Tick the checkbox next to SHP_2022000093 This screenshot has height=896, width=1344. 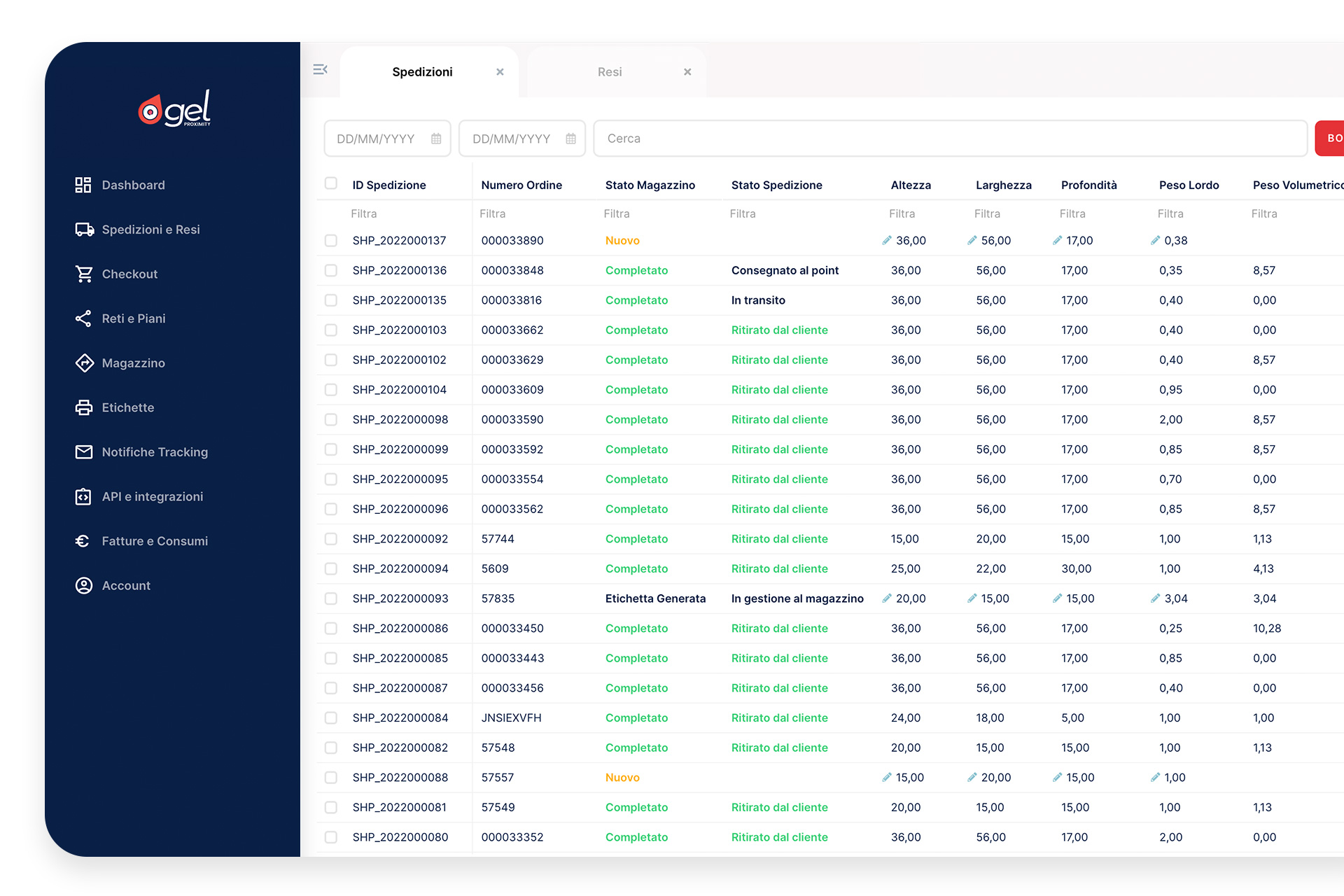coord(330,598)
